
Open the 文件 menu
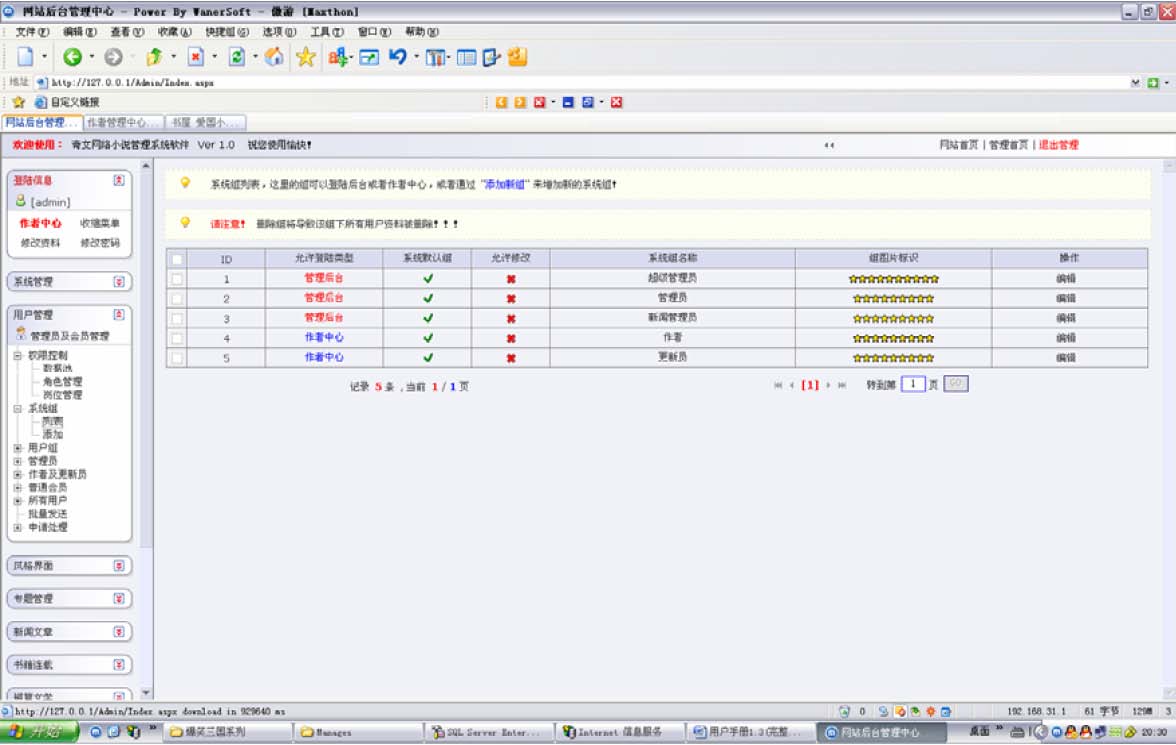[x=32, y=32]
